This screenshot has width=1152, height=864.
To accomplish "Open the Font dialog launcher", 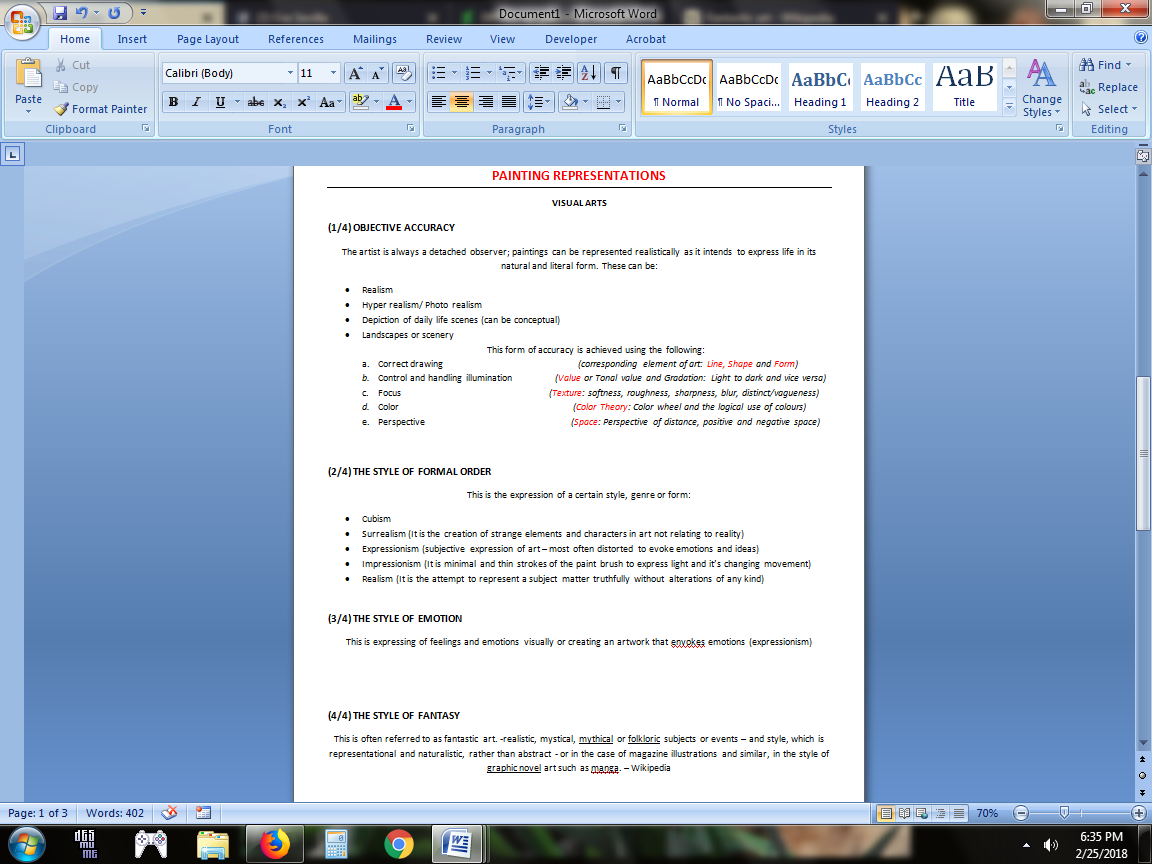I will (x=410, y=128).
